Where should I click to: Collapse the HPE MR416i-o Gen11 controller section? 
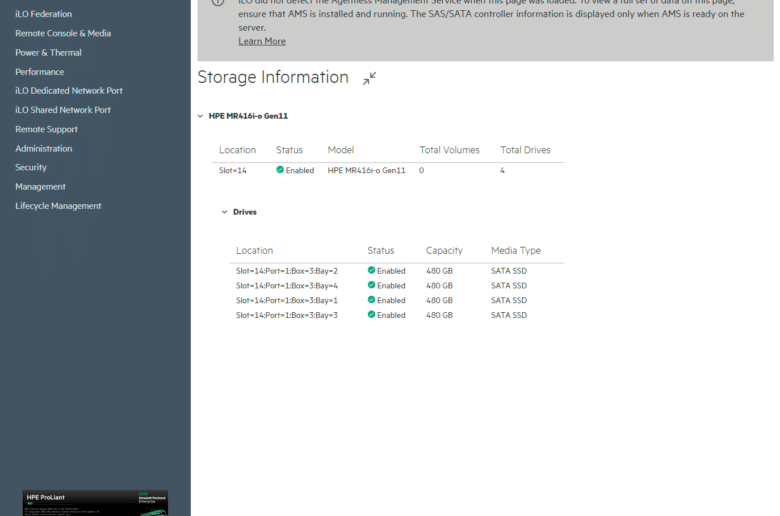point(200,116)
